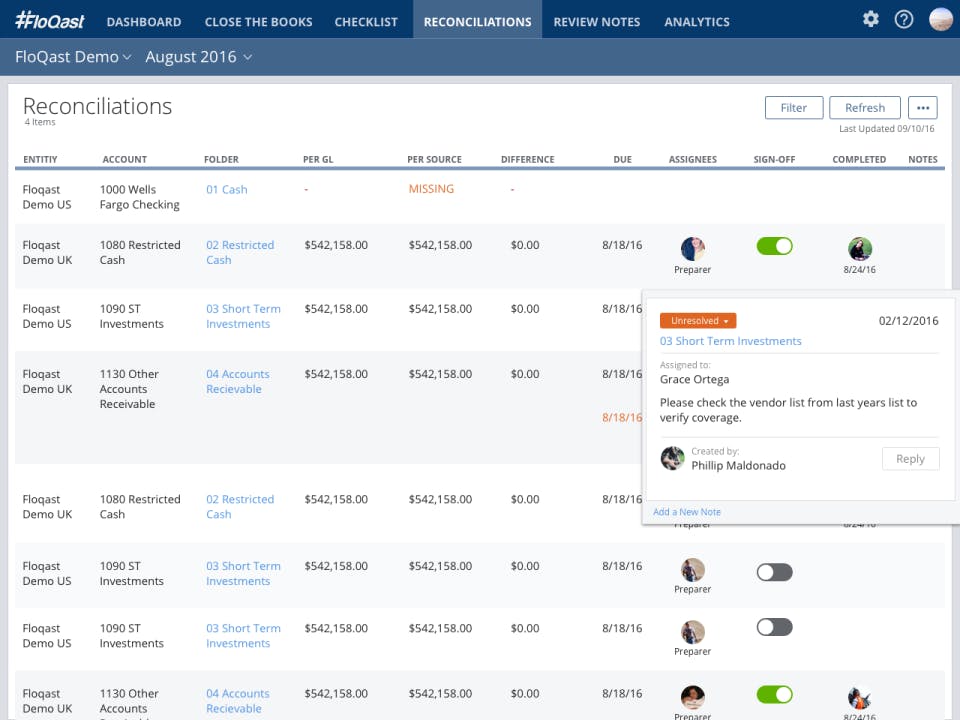Open the Unresolved status dropdown in the note
The image size is (960, 720).
[697, 320]
